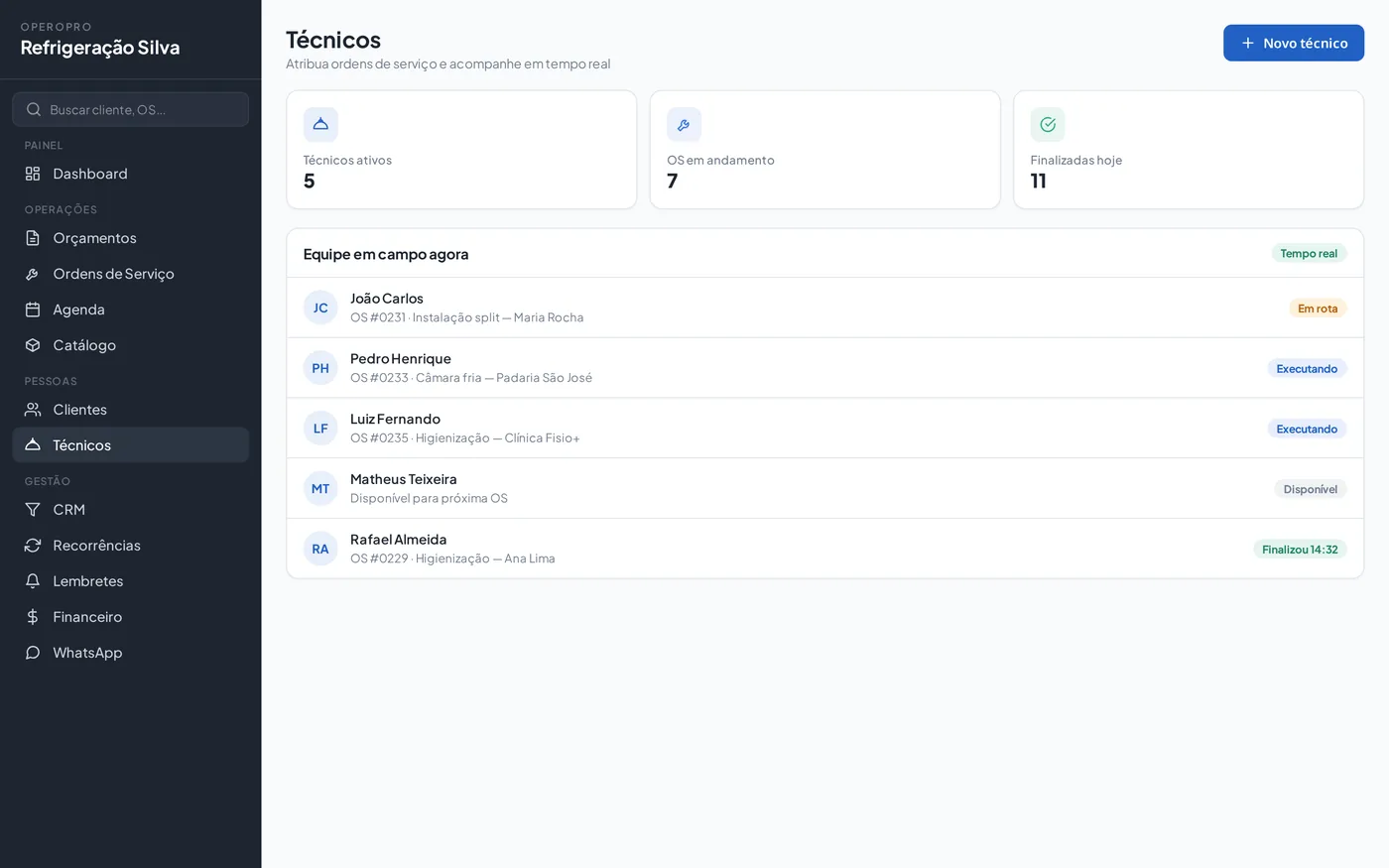Open the Técnicos ativos card
The height and width of the screenshot is (868, 1389).
click(461, 150)
